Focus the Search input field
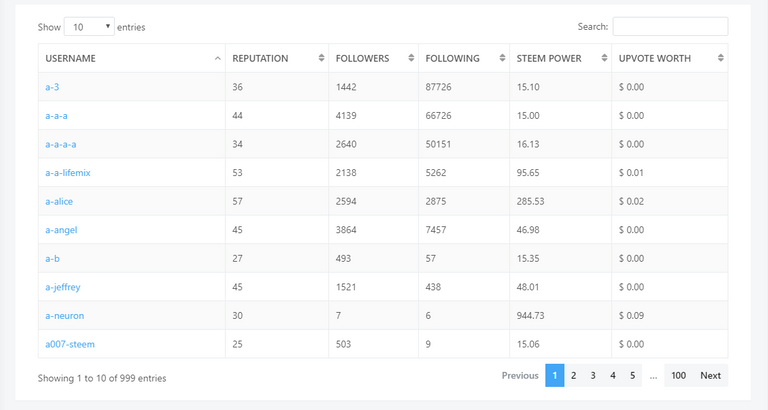The height and width of the screenshot is (410, 768). point(670,26)
